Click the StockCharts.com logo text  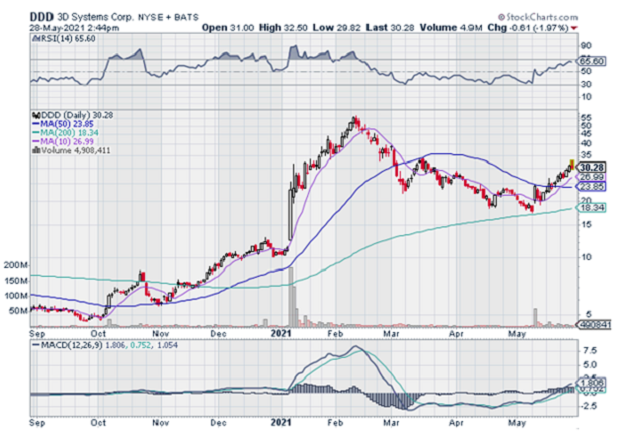point(538,17)
